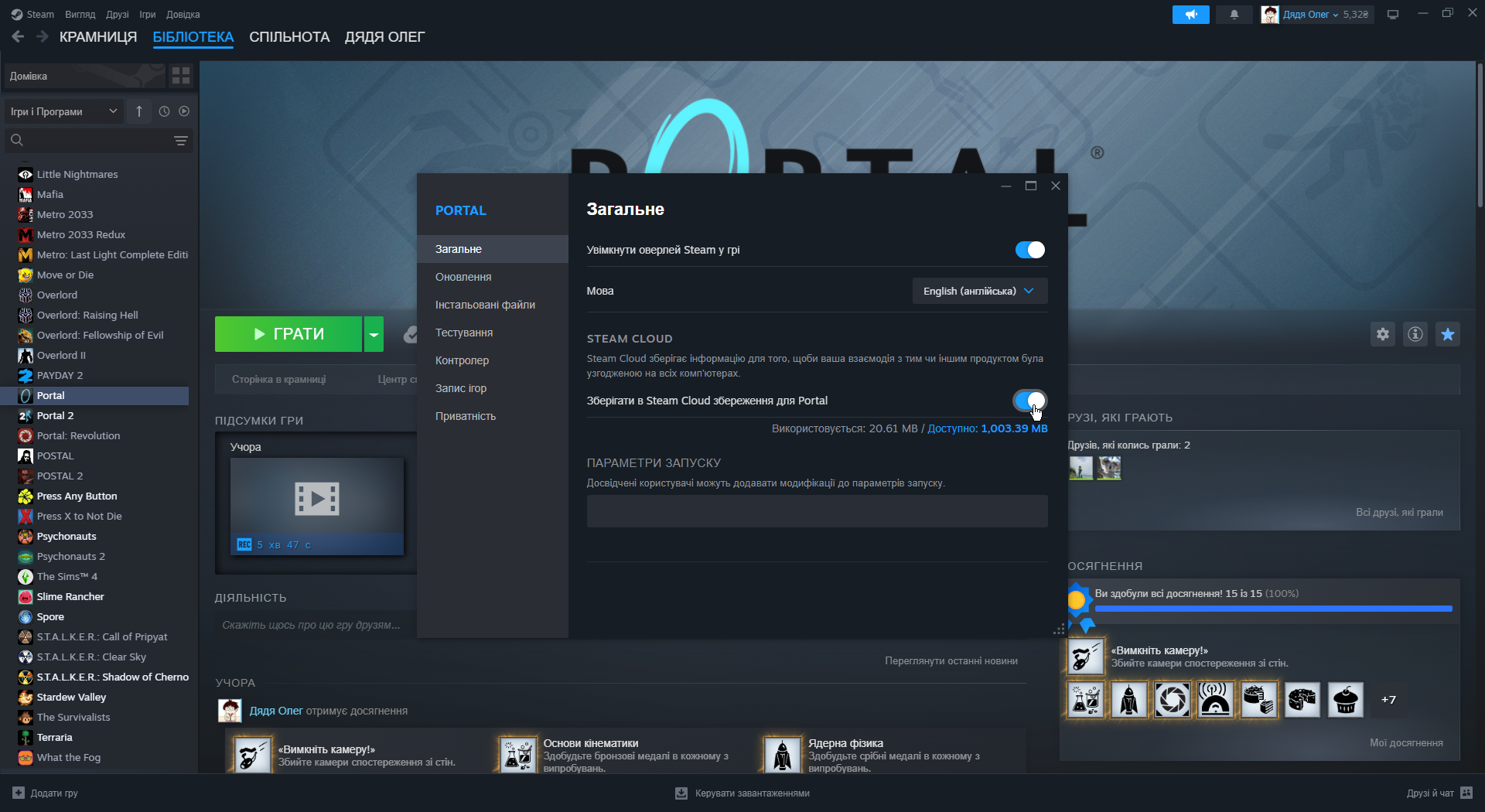
Task: Select Оновлення in Portal properties
Action: (x=493, y=277)
